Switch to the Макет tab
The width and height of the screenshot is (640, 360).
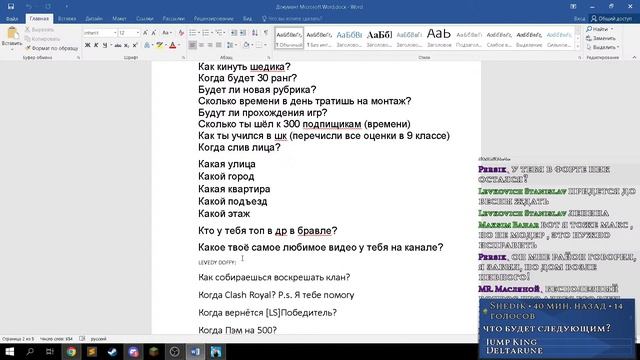(119, 18)
